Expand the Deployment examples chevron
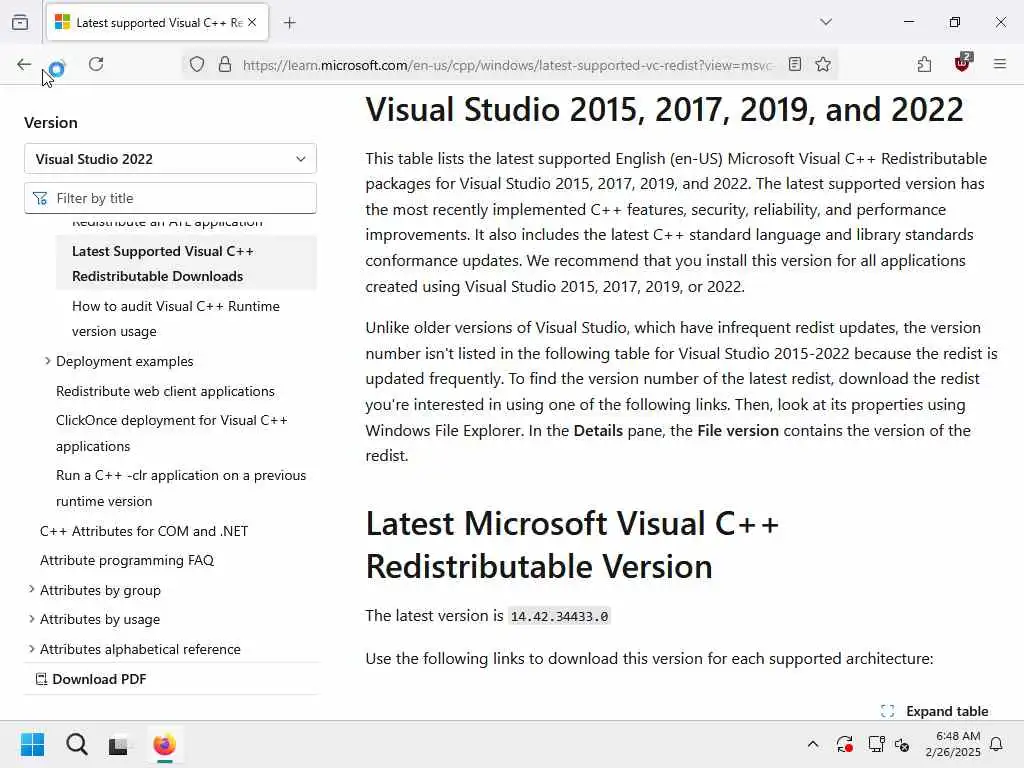1024x768 pixels. click(47, 360)
